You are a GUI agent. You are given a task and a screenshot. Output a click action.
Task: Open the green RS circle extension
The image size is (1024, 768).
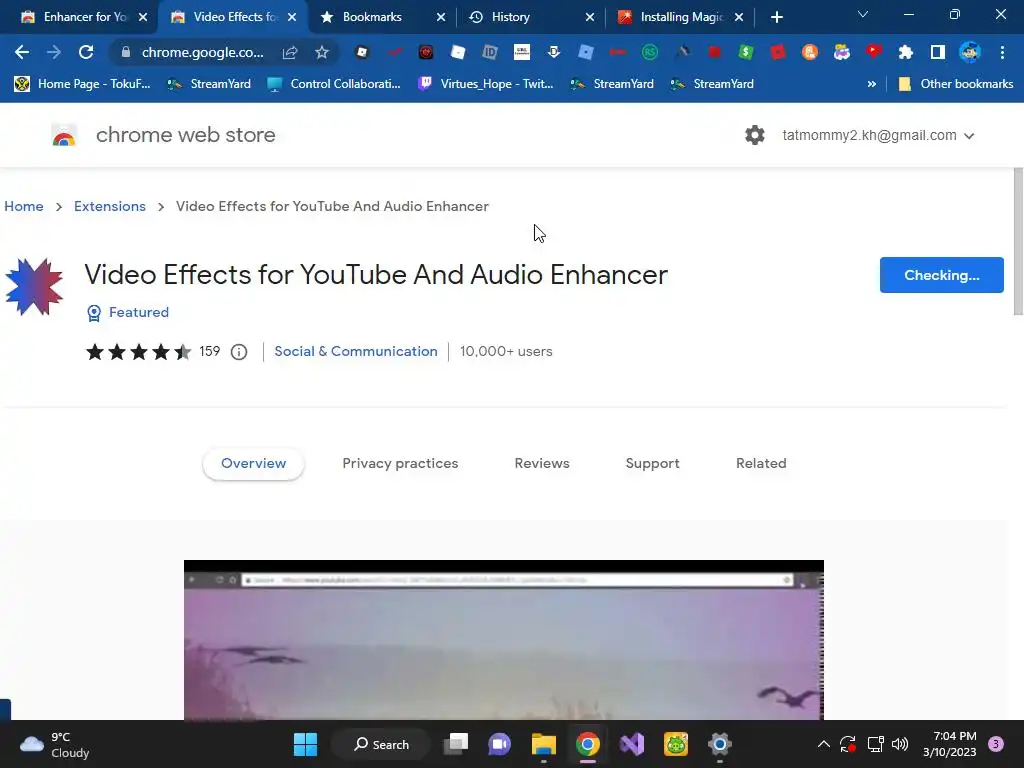click(650, 52)
